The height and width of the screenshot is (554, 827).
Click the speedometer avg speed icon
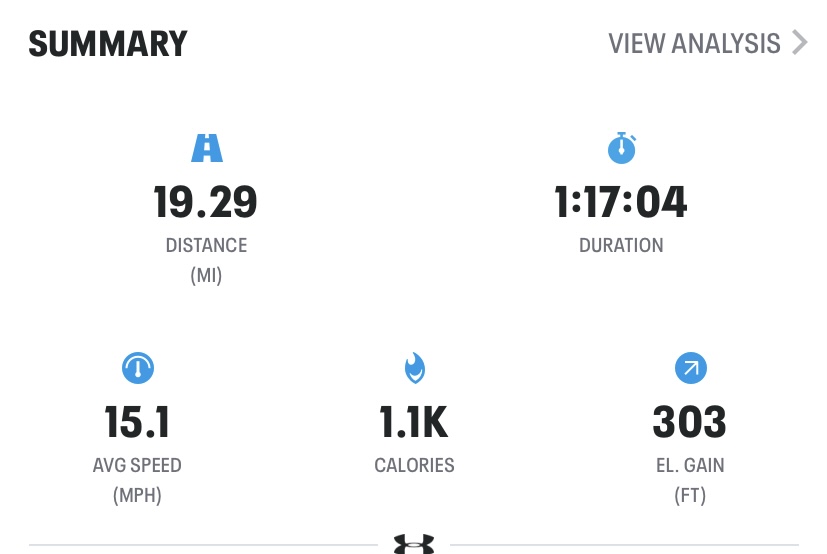[138, 368]
